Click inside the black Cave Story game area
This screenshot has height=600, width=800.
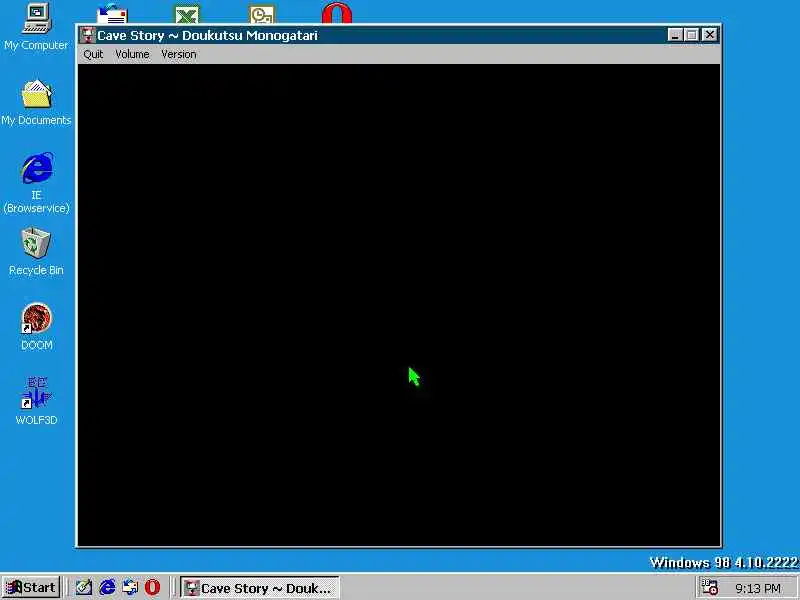tap(399, 305)
